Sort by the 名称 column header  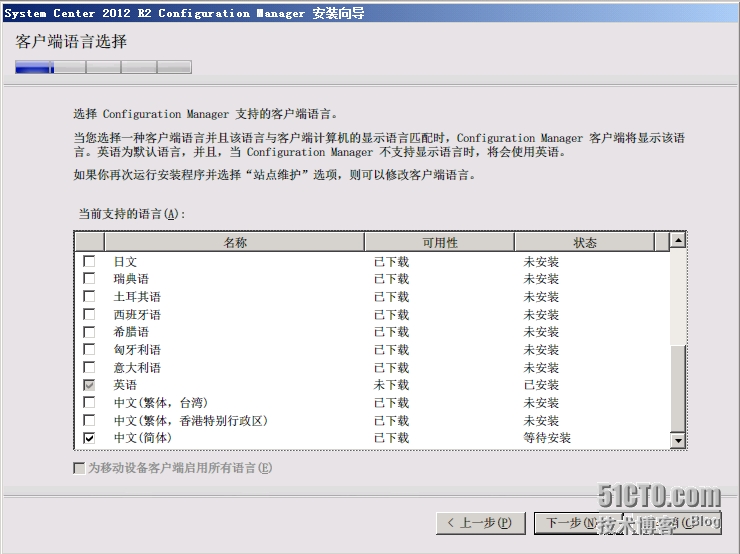(235, 243)
